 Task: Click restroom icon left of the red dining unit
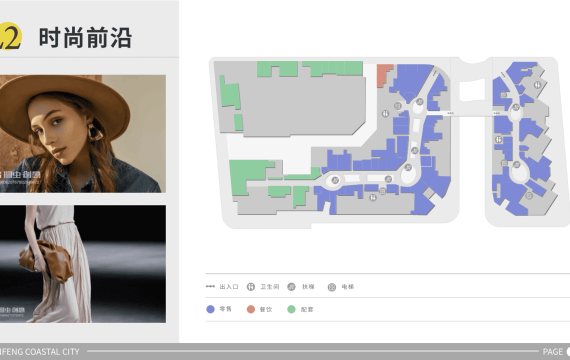click(385, 114)
